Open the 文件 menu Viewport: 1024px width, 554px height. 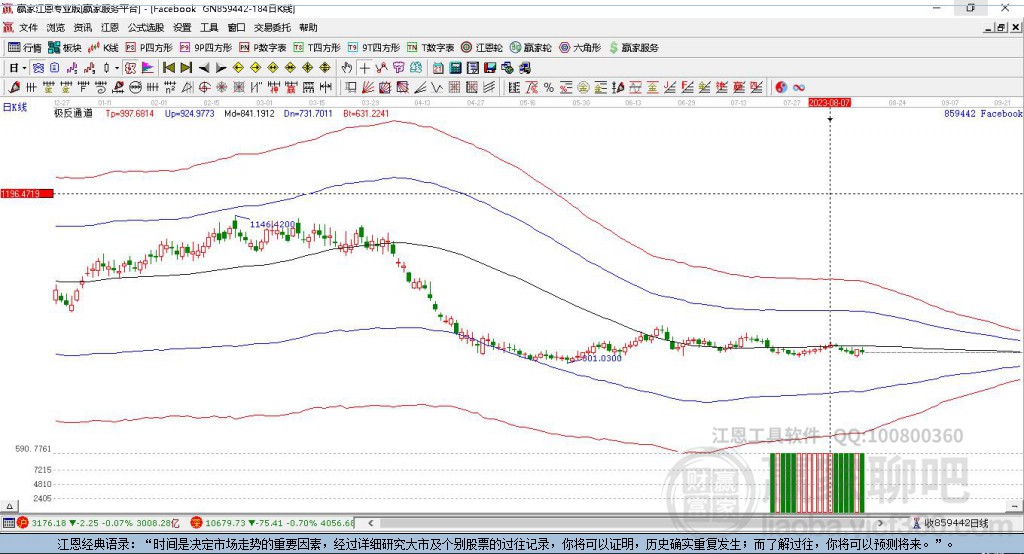click(x=28, y=27)
